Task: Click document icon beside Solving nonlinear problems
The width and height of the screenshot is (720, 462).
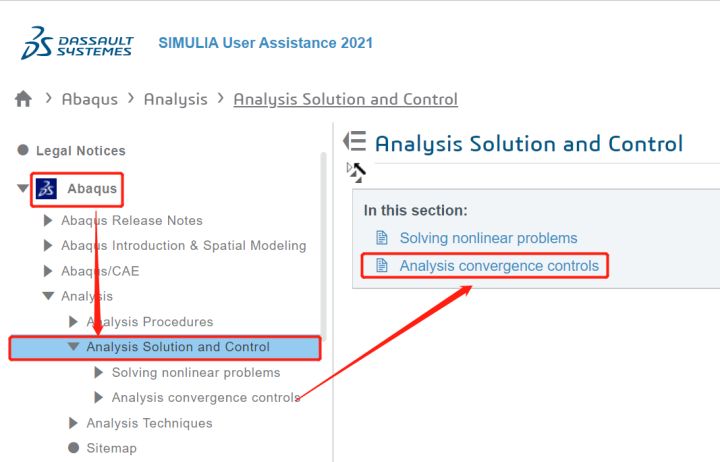Action: tap(382, 238)
